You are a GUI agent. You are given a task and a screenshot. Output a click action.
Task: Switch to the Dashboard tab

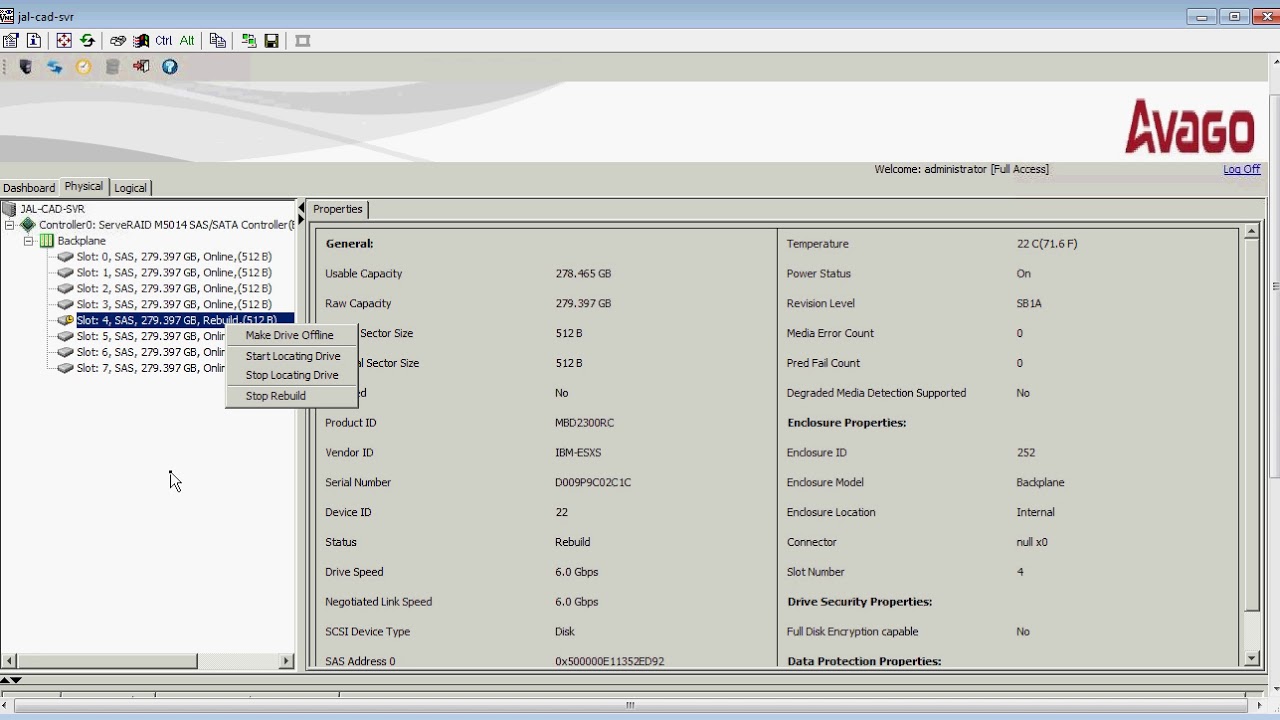tap(29, 188)
